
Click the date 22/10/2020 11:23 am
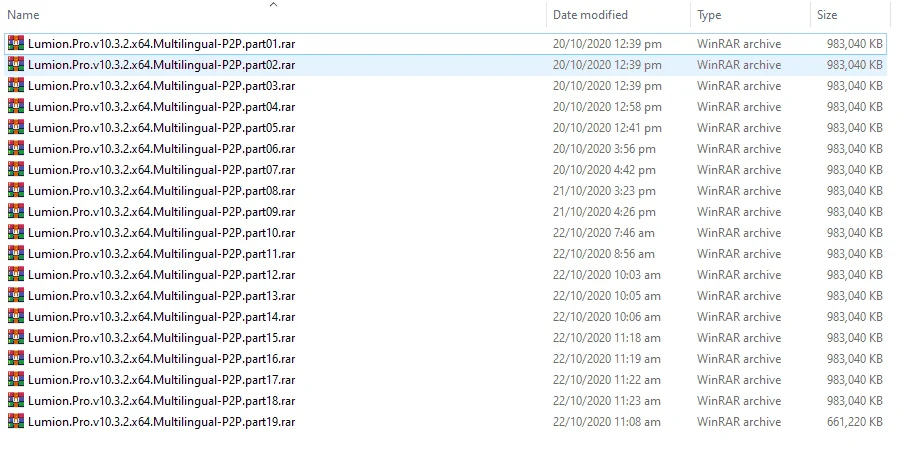coord(606,401)
